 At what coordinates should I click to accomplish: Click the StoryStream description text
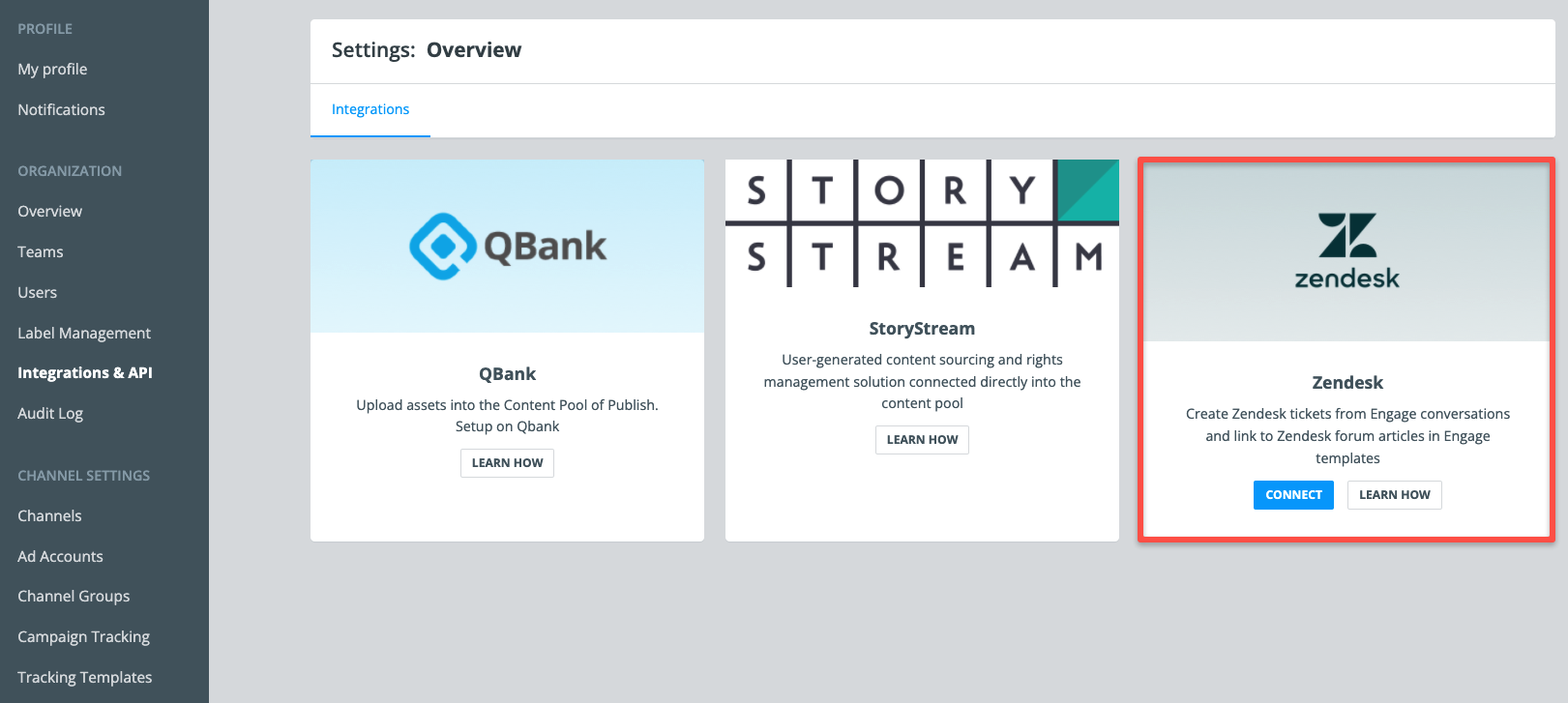tap(922, 382)
